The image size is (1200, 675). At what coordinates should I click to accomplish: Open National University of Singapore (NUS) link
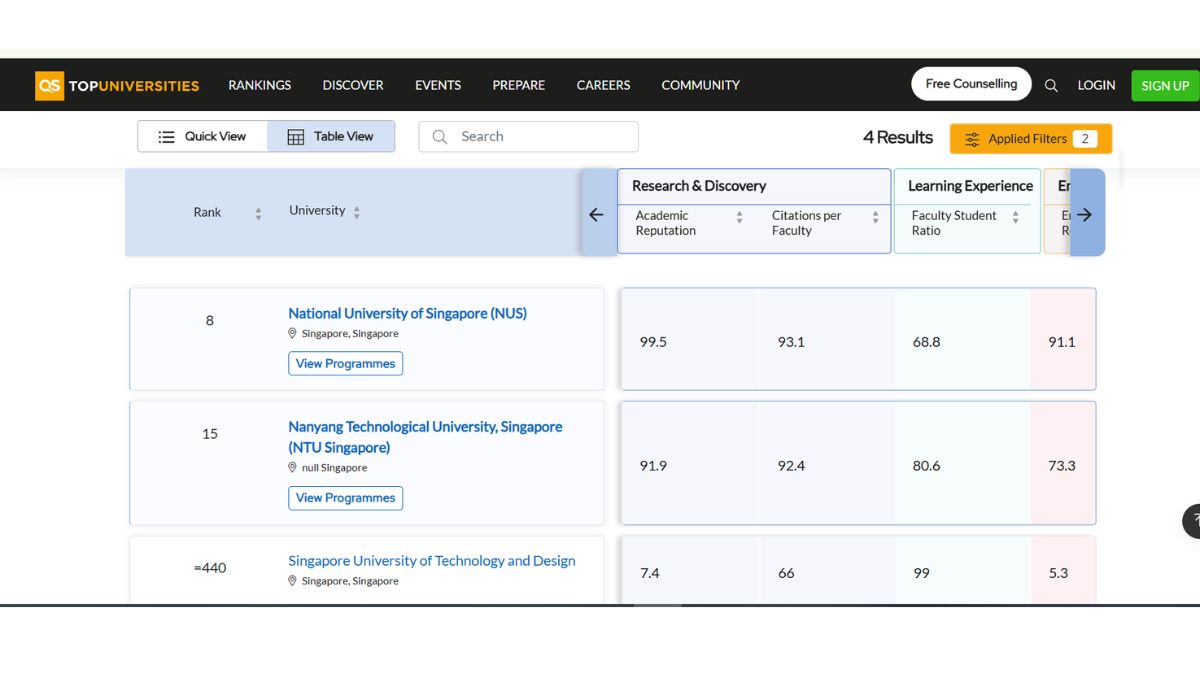tap(407, 313)
